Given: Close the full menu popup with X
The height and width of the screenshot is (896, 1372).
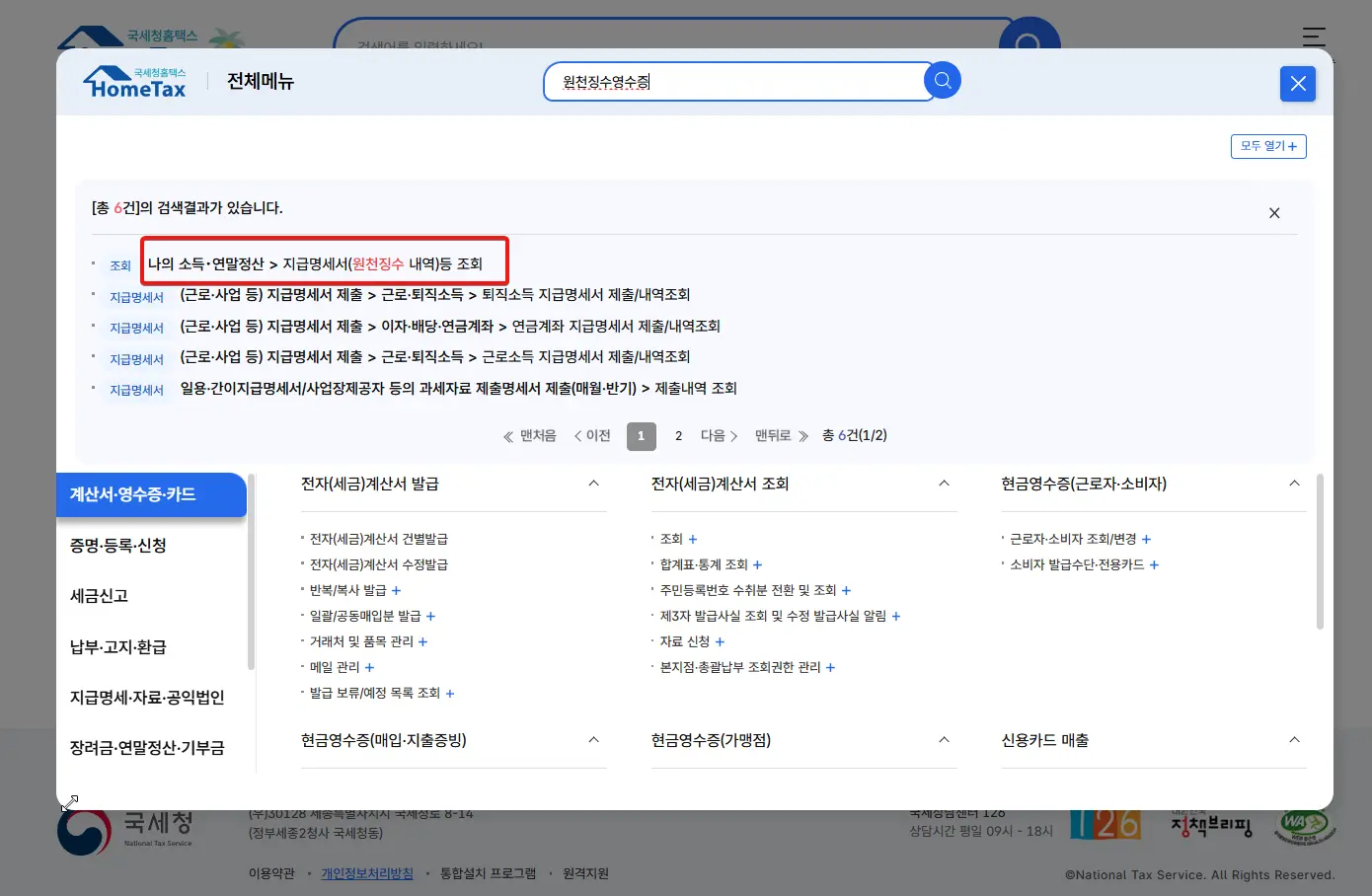Looking at the screenshot, I should 1298,84.
